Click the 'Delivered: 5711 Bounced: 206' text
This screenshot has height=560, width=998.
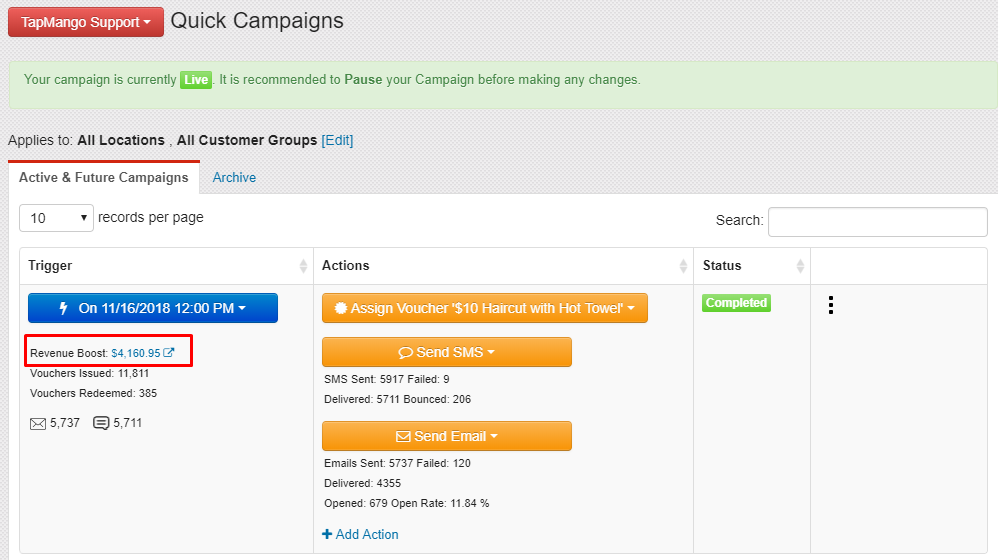click(x=397, y=400)
